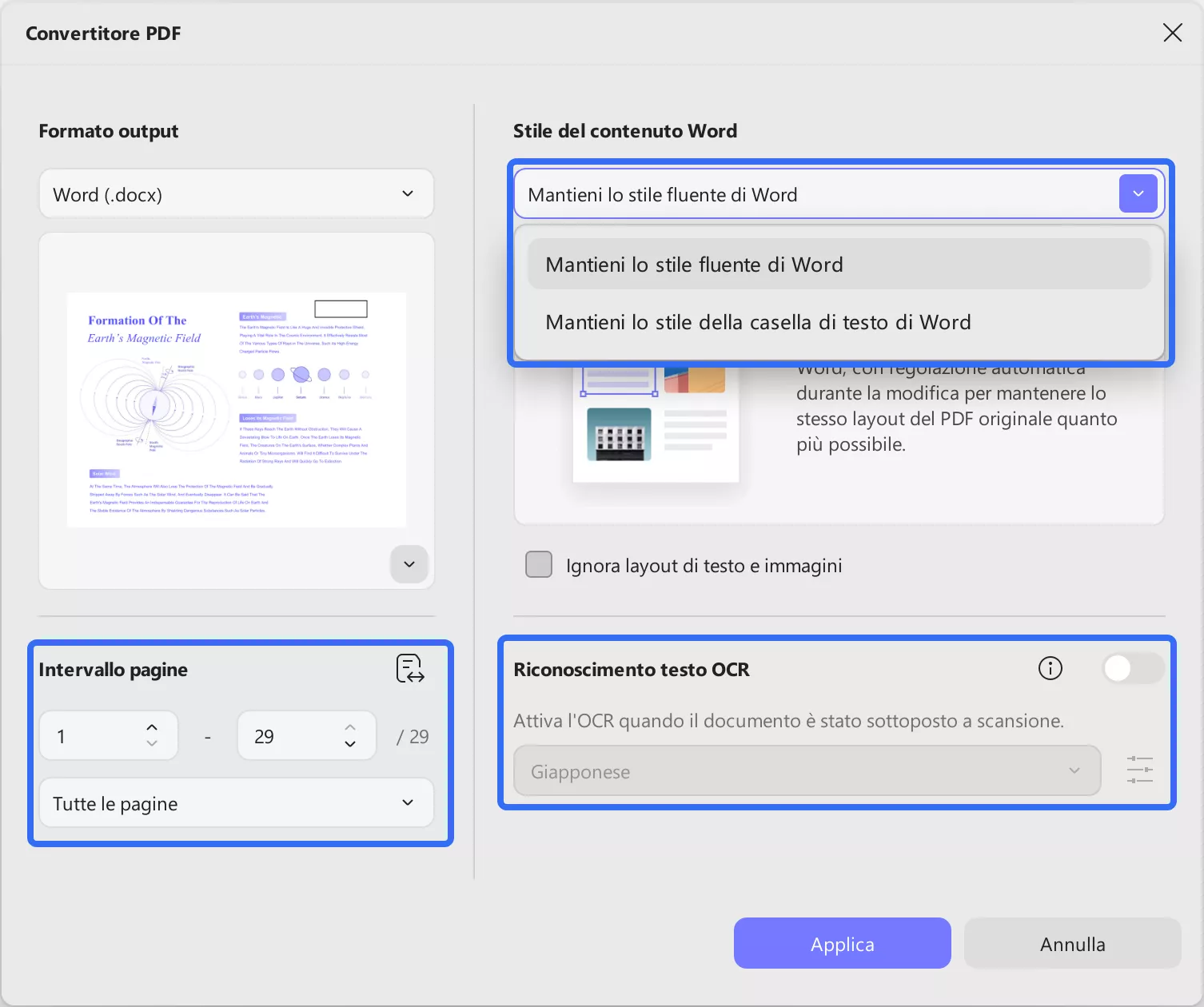The image size is (1204, 1007).
Task: Open the 'Word (.docx)' format dropdown
Action: click(x=236, y=193)
